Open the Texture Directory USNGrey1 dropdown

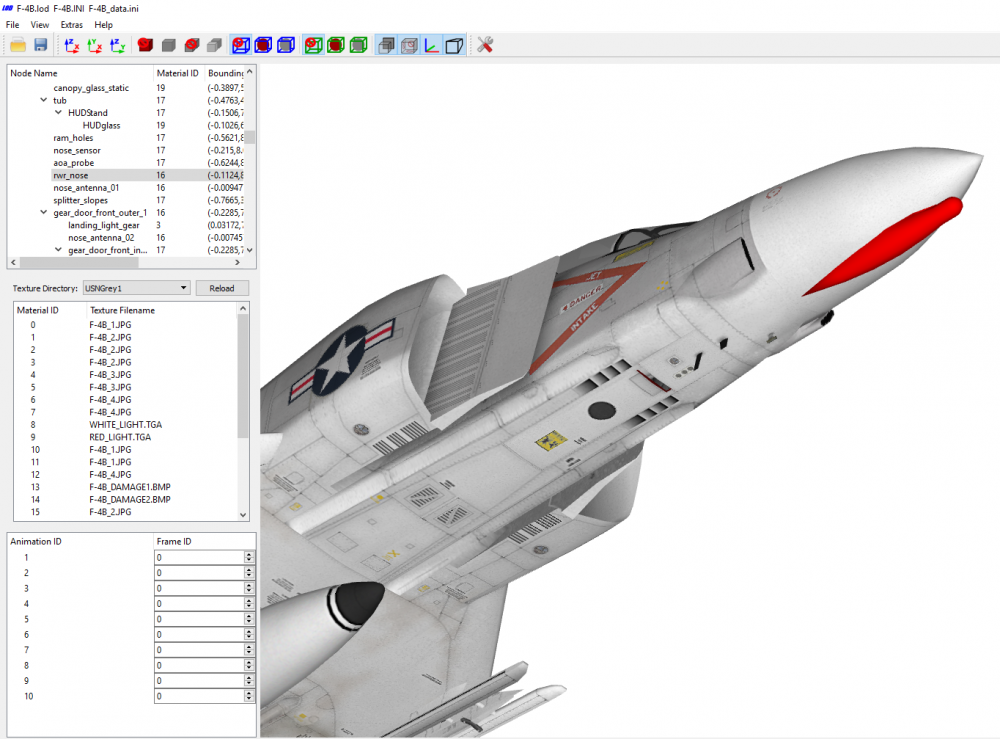[136, 288]
